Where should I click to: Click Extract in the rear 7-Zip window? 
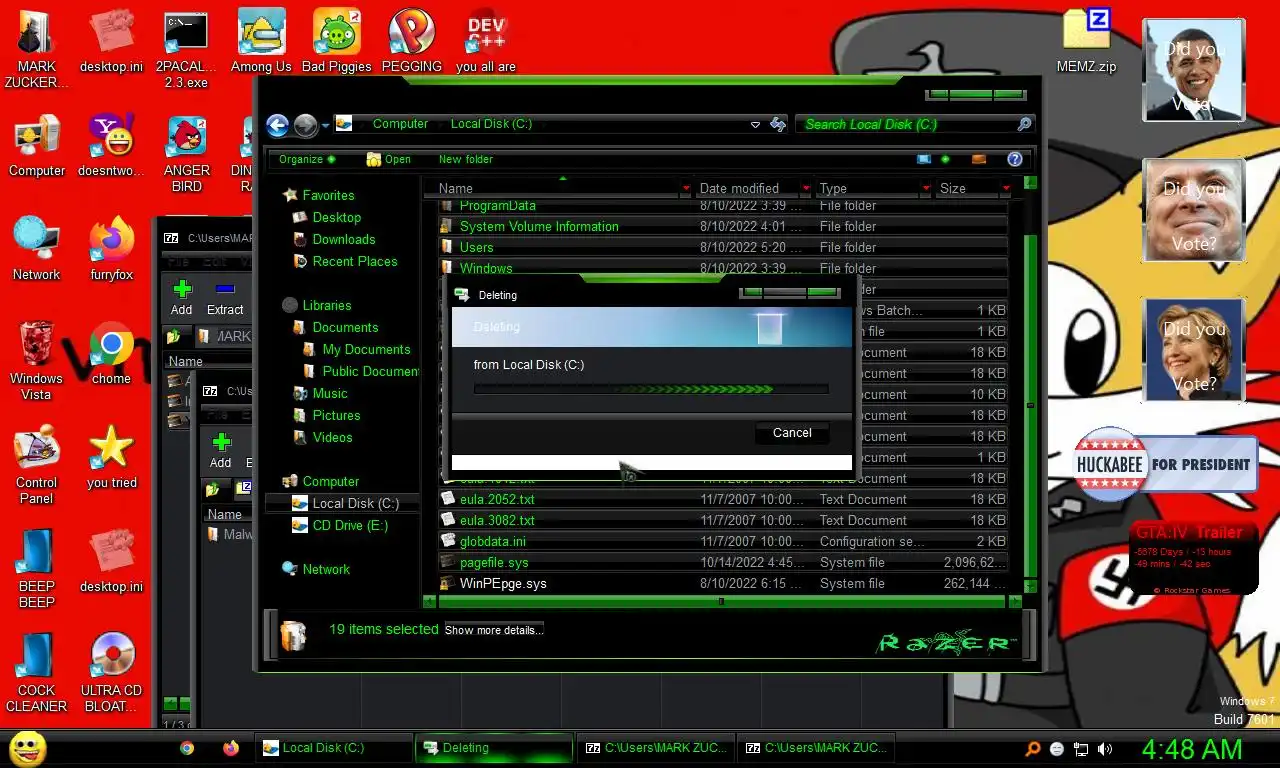click(x=225, y=297)
